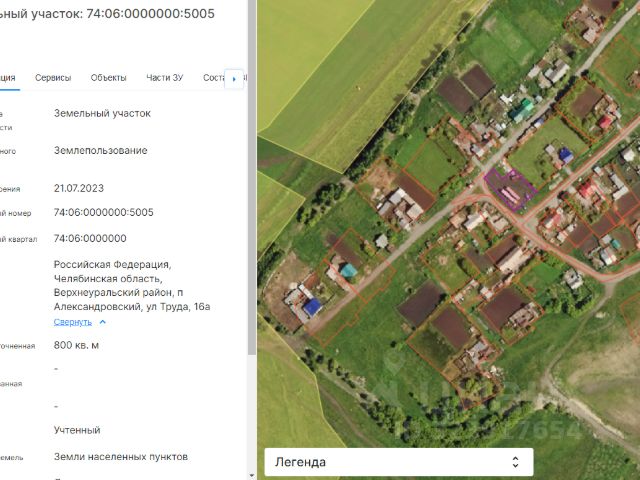This screenshot has height=480, width=640.
Task: Click the status text Учтенный
Action: 77,430
